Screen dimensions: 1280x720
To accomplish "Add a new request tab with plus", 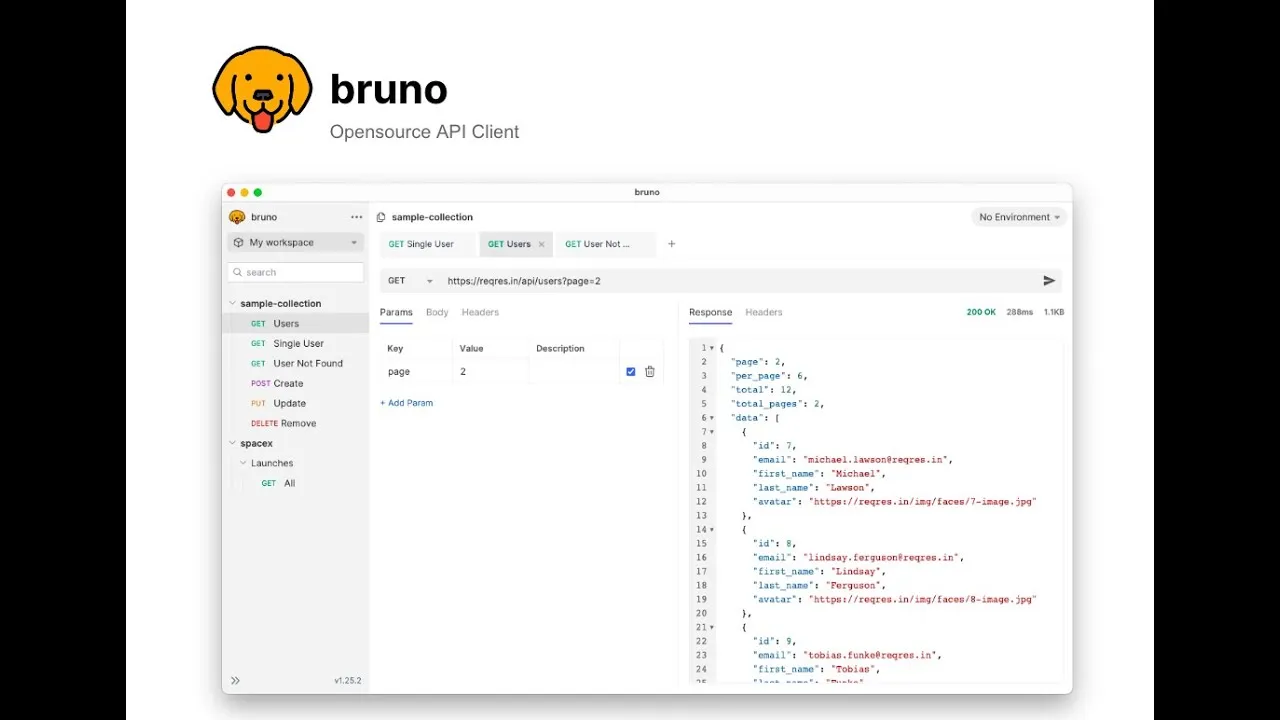I will point(671,244).
